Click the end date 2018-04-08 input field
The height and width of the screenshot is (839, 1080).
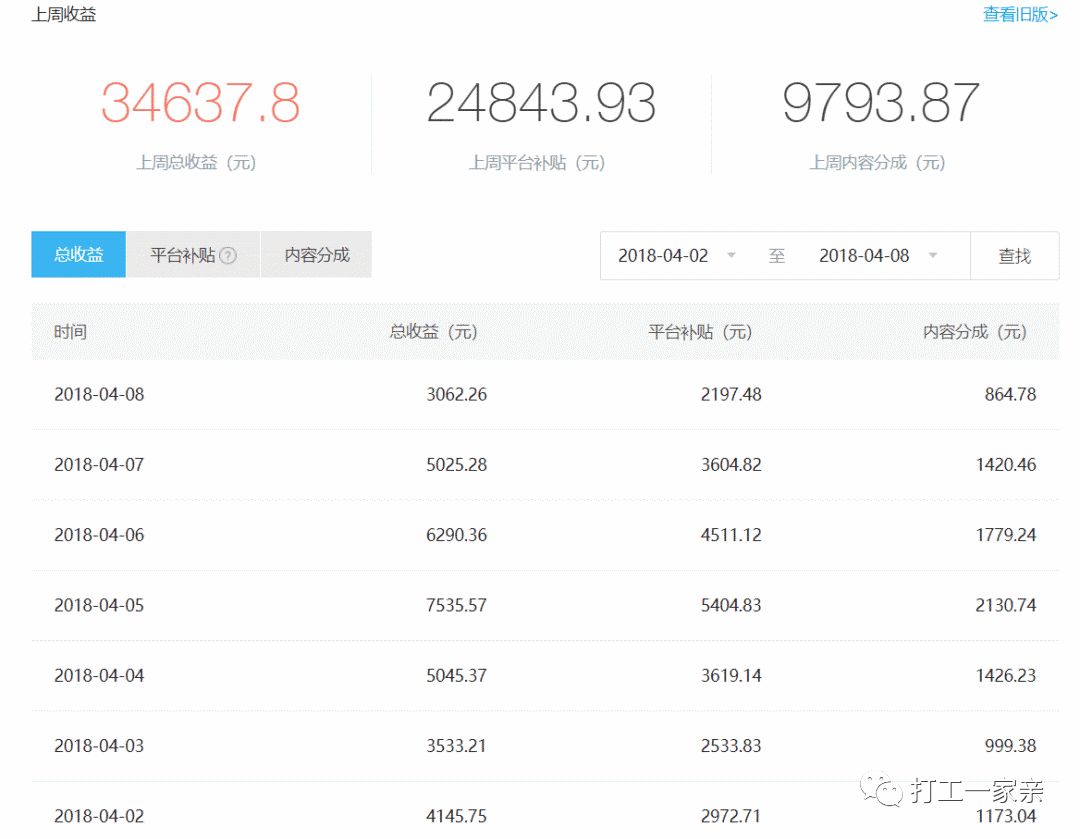coord(863,256)
